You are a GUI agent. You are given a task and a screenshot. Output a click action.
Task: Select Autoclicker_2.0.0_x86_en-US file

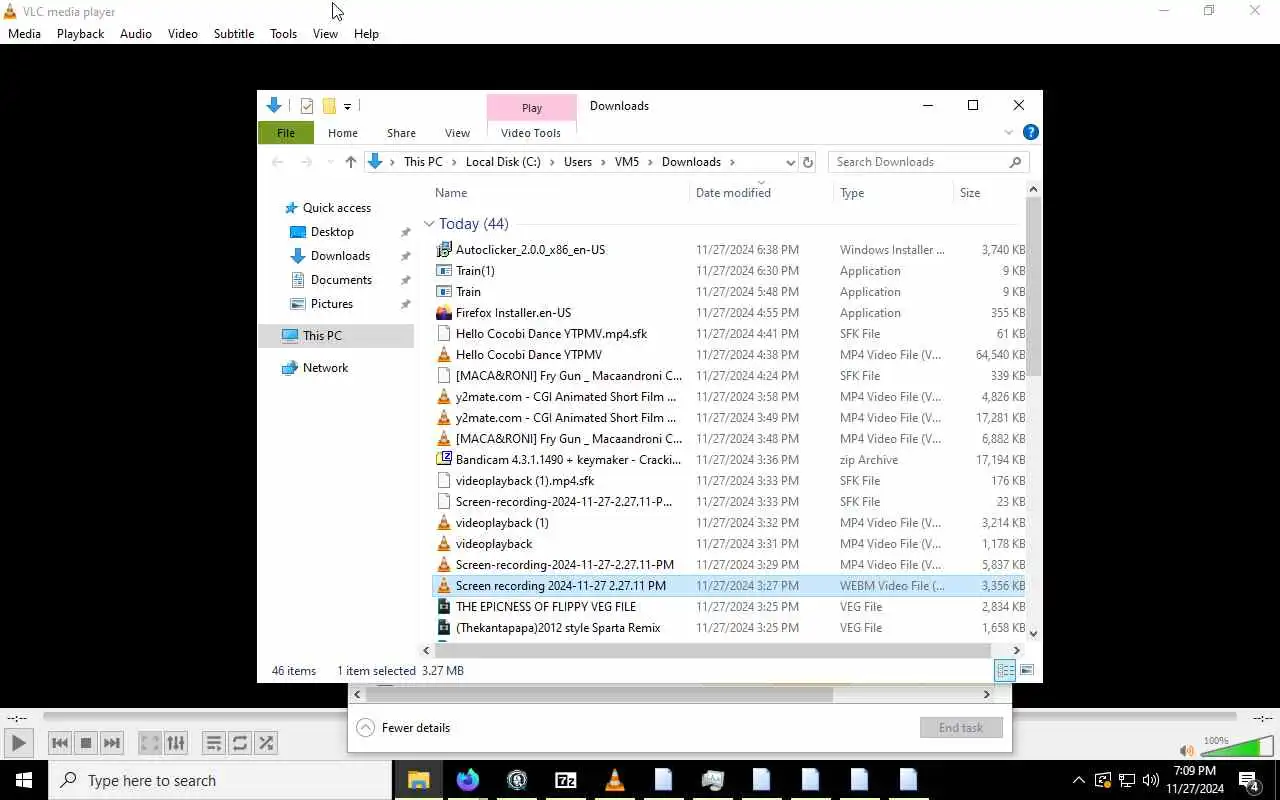[530, 250]
